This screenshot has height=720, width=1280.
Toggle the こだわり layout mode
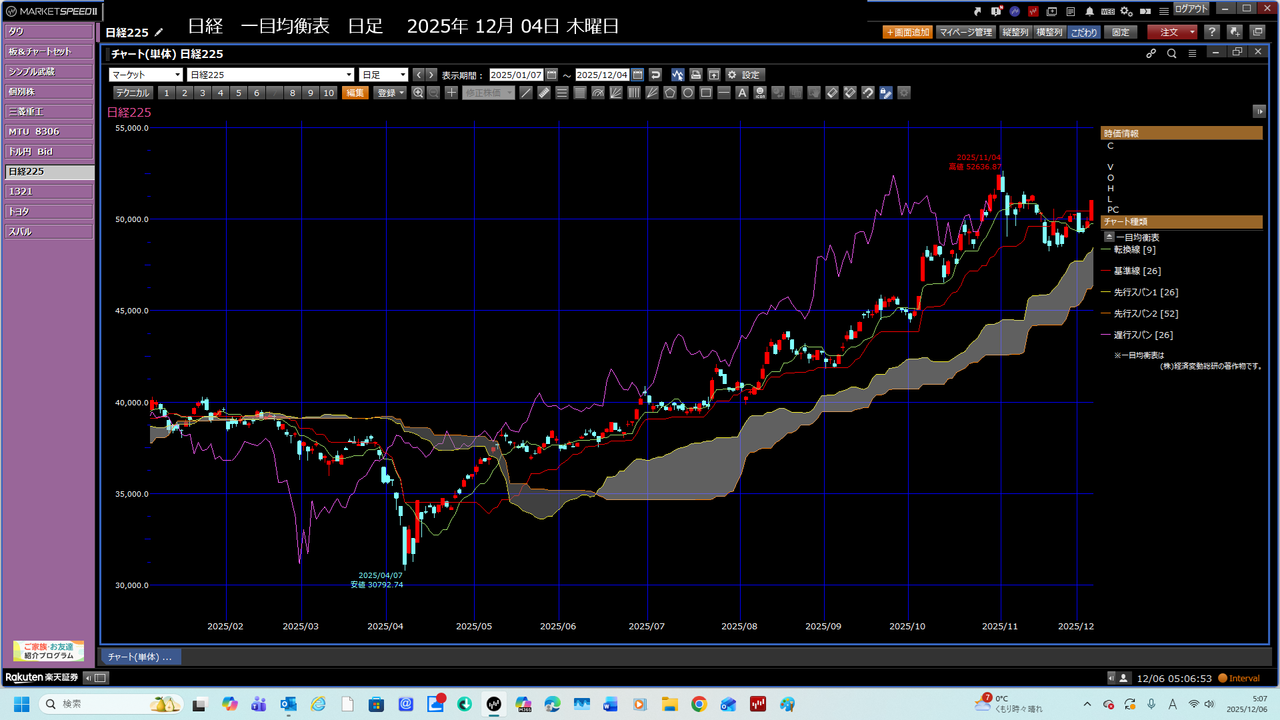(1083, 32)
